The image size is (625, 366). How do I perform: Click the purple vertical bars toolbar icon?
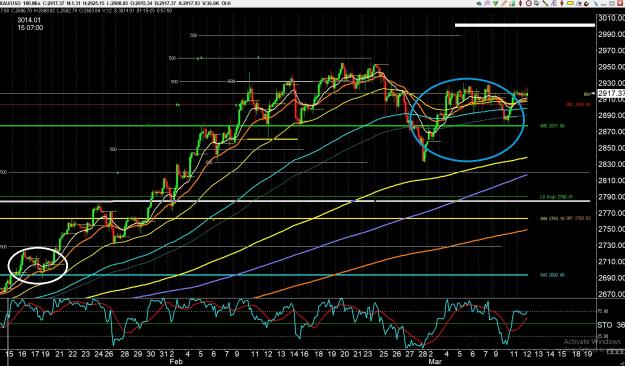pos(554,3)
